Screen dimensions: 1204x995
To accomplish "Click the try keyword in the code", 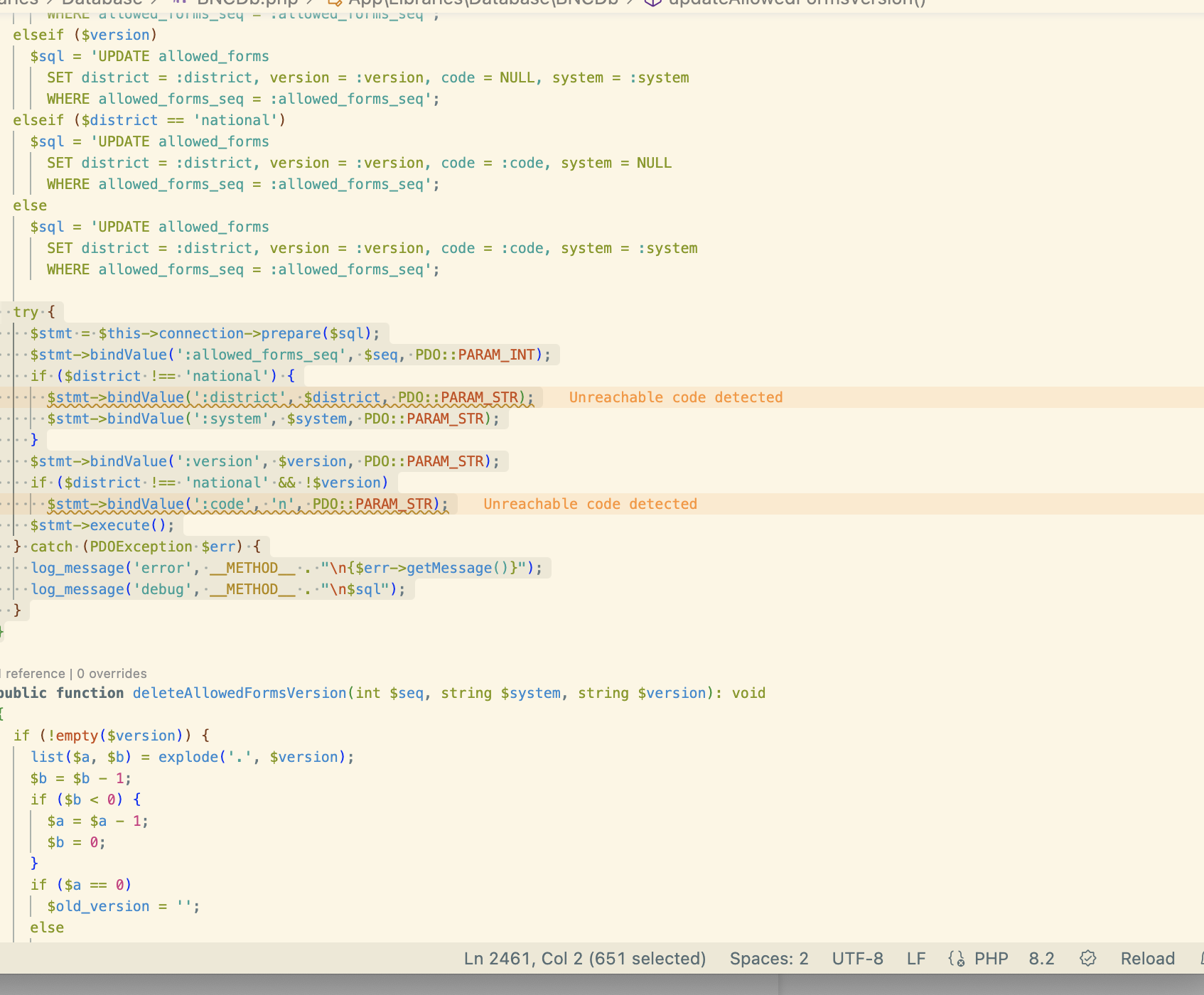I will [26, 312].
